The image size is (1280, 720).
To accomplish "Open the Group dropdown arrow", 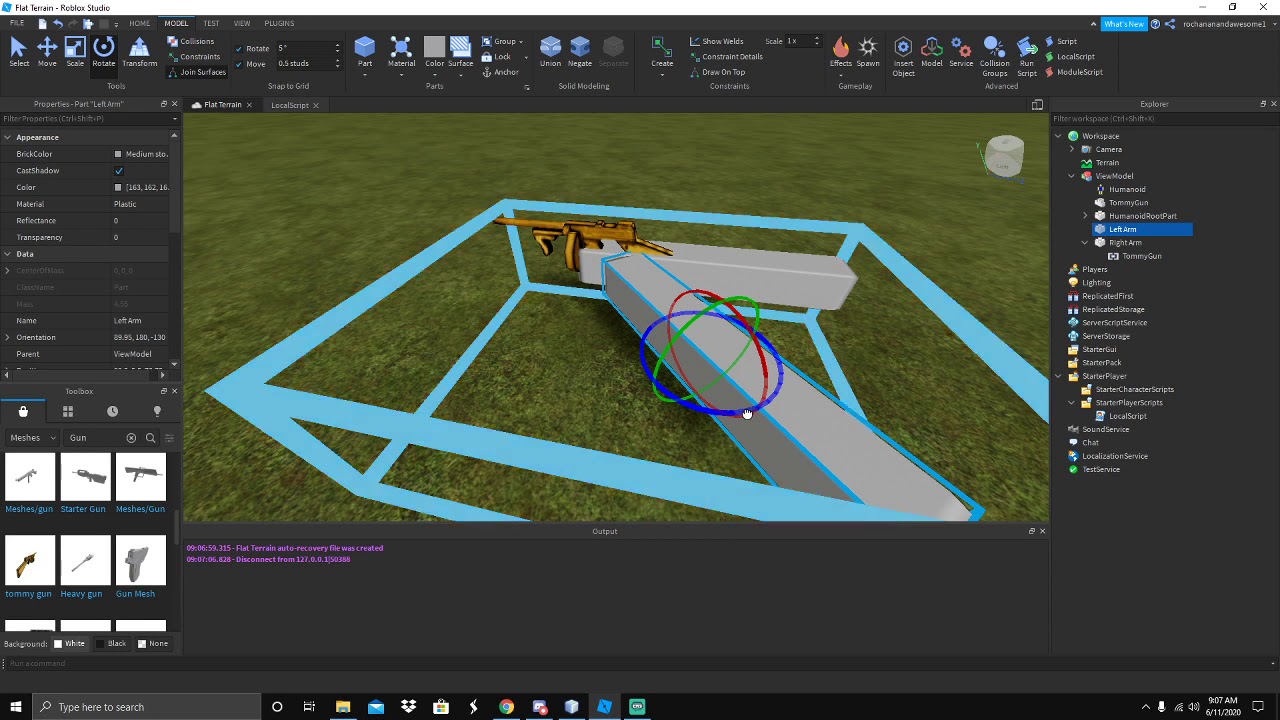I will click(x=521, y=42).
